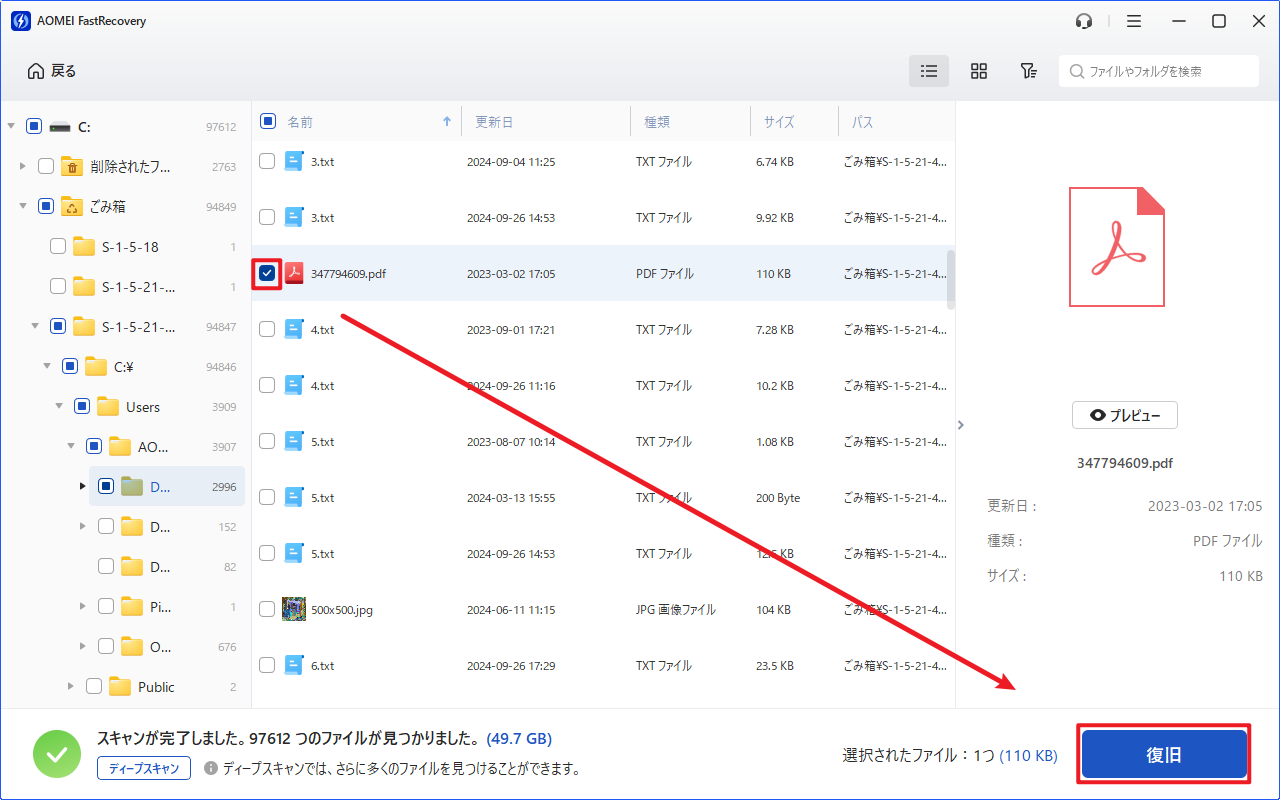Image resolution: width=1280 pixels, height=800 pixels.
Task: Click the large PDF preview thumbnail
Action: [x=1117, y=247]
